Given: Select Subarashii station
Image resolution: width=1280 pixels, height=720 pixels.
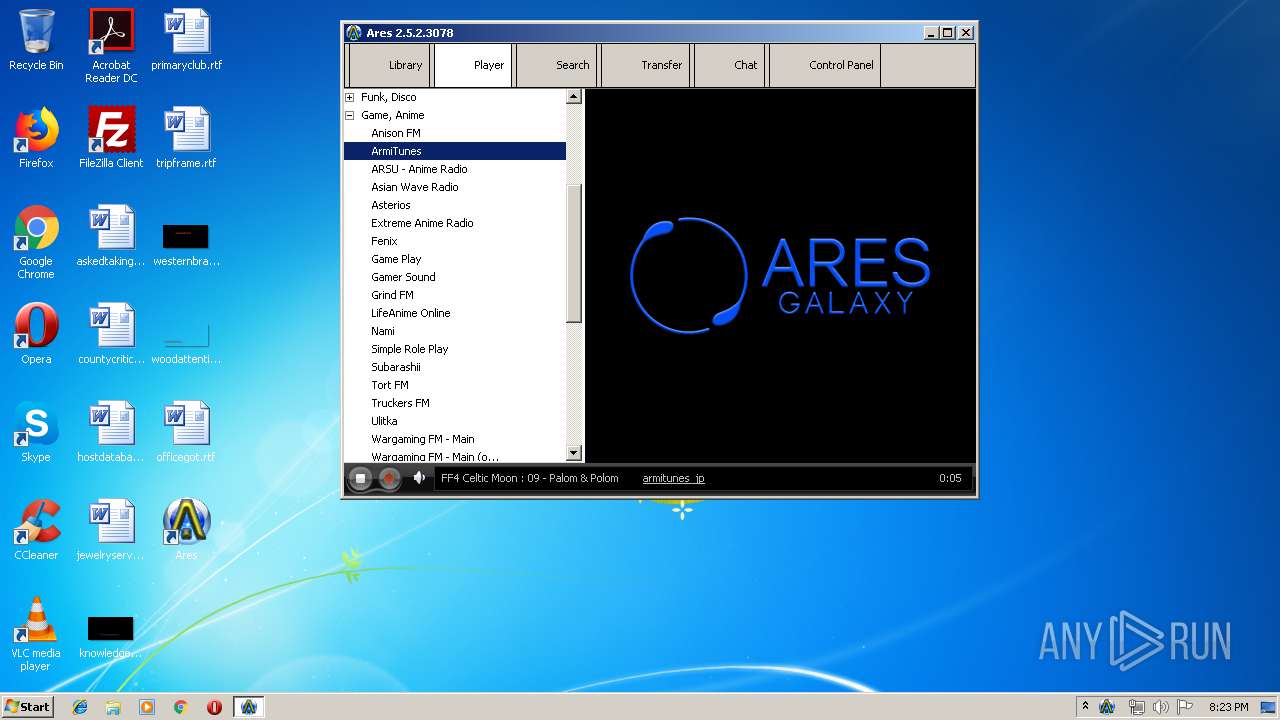Looking at the screenshot, I should tap(396, 367).
